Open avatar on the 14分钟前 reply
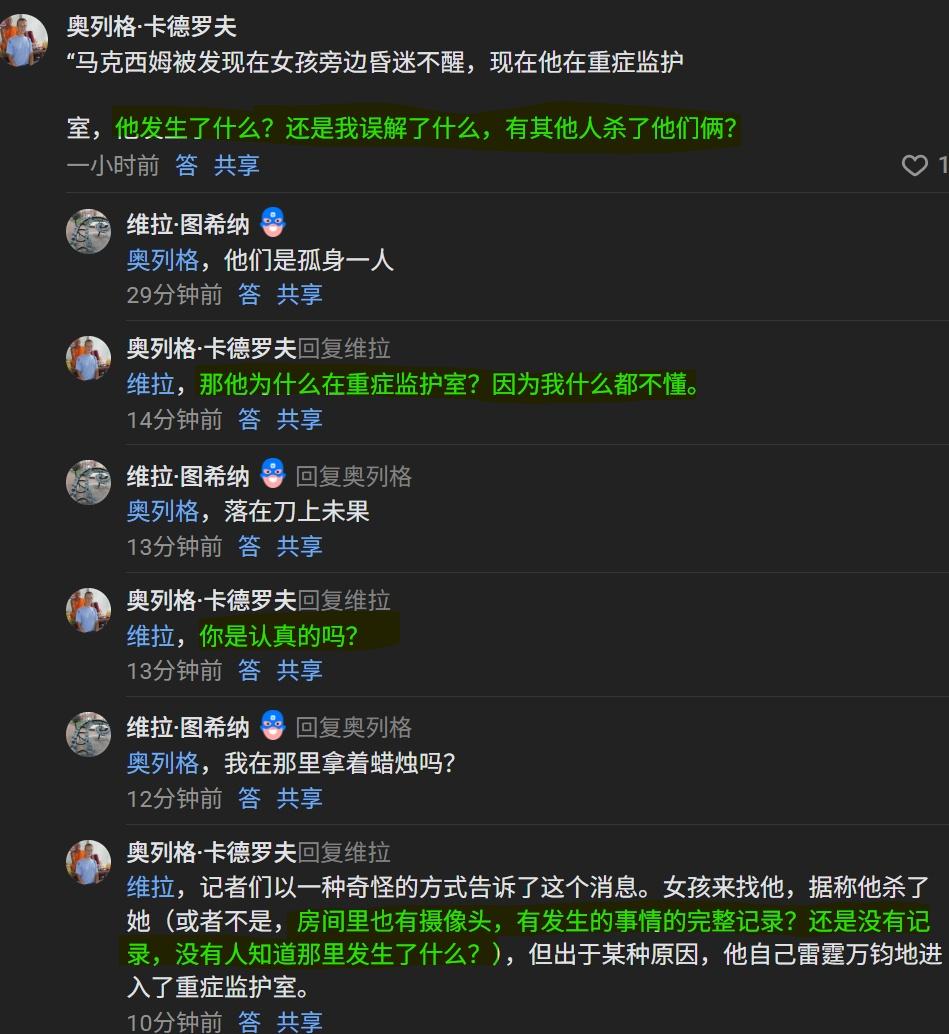The width and height of the screenshot is (949, 1034). pos(88,358)
